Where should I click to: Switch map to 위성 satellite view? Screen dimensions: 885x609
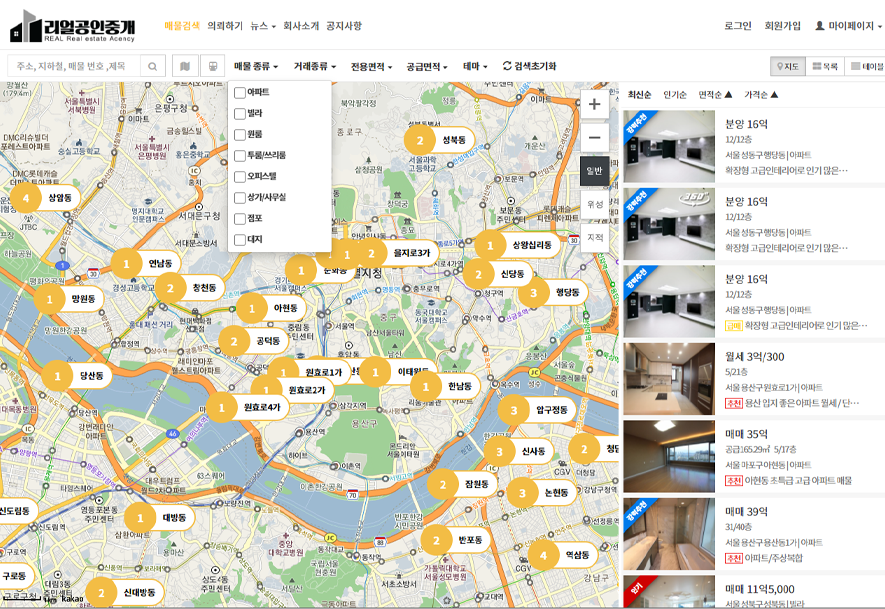tap(594, 203)
